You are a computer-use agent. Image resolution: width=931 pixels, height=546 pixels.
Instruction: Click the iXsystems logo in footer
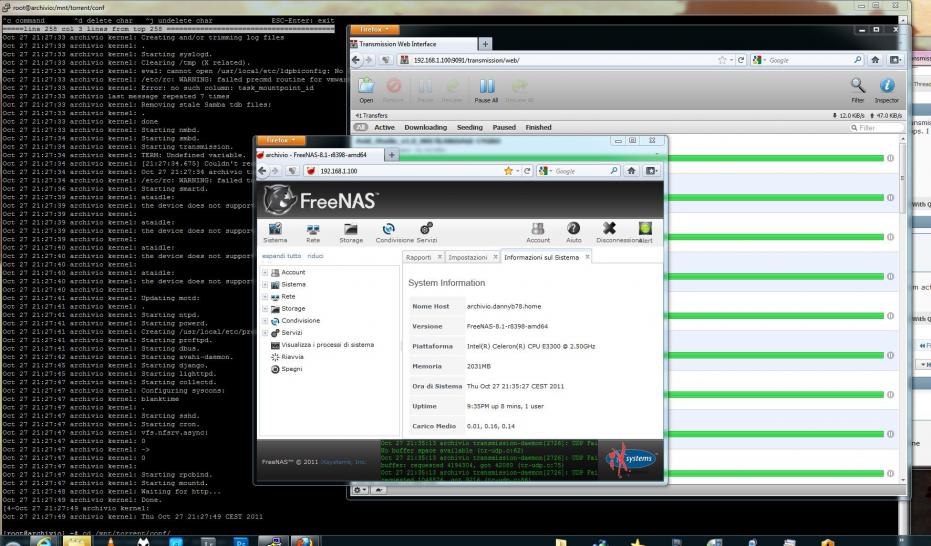coord(631,459)
